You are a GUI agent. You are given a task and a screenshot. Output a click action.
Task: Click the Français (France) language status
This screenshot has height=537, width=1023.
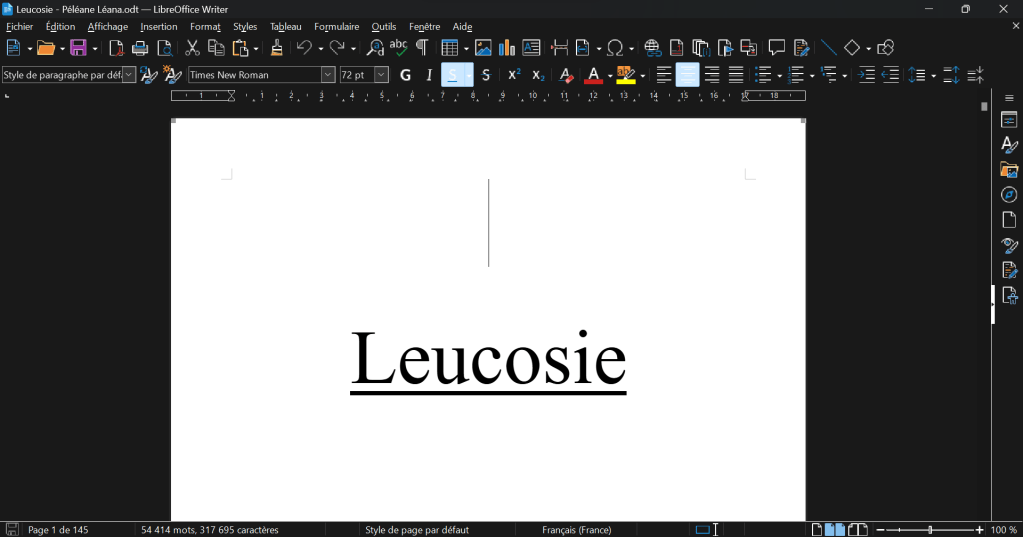point(576,530)
